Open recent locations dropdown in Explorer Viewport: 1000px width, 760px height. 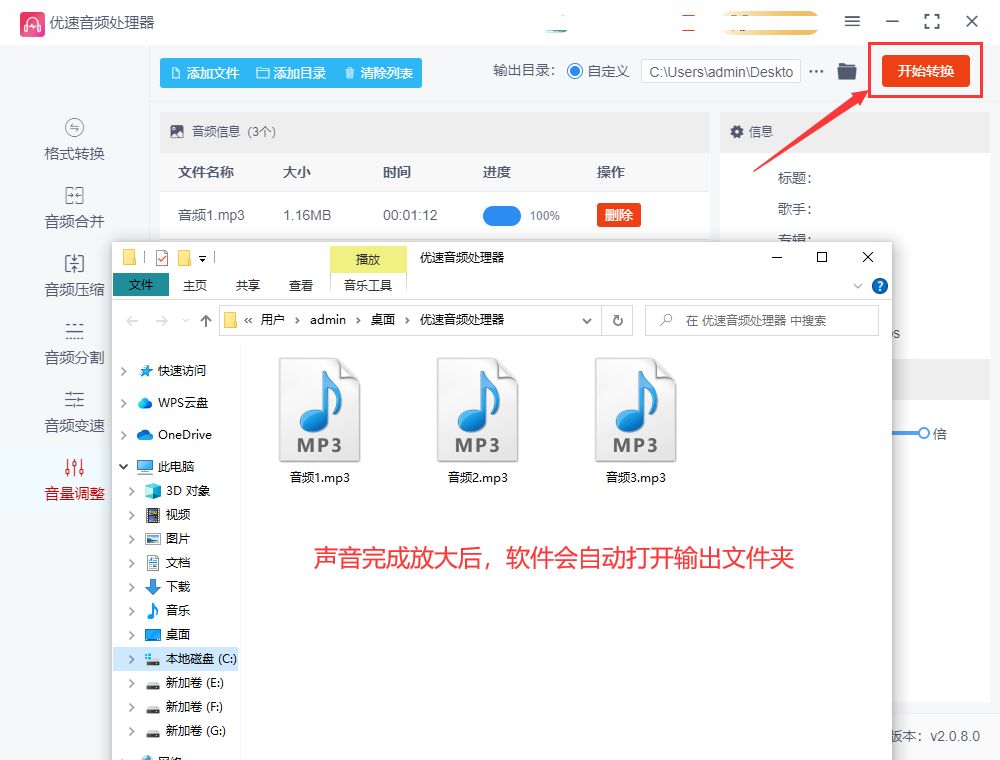tap(185, 321)
